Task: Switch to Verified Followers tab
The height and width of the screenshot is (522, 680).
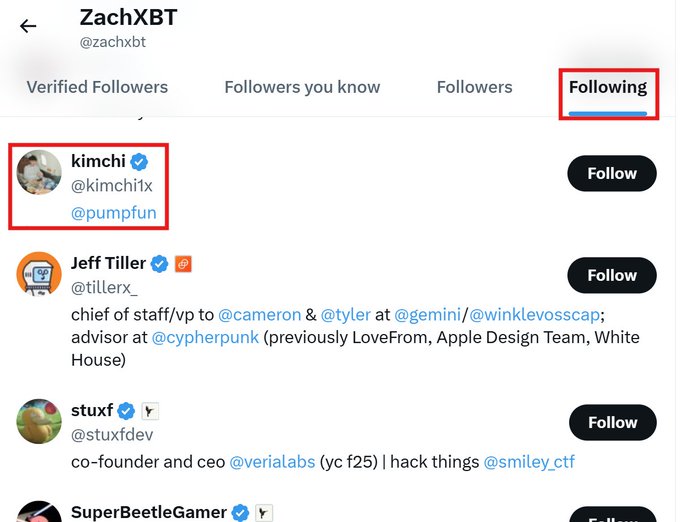Action: pos(97,87)
